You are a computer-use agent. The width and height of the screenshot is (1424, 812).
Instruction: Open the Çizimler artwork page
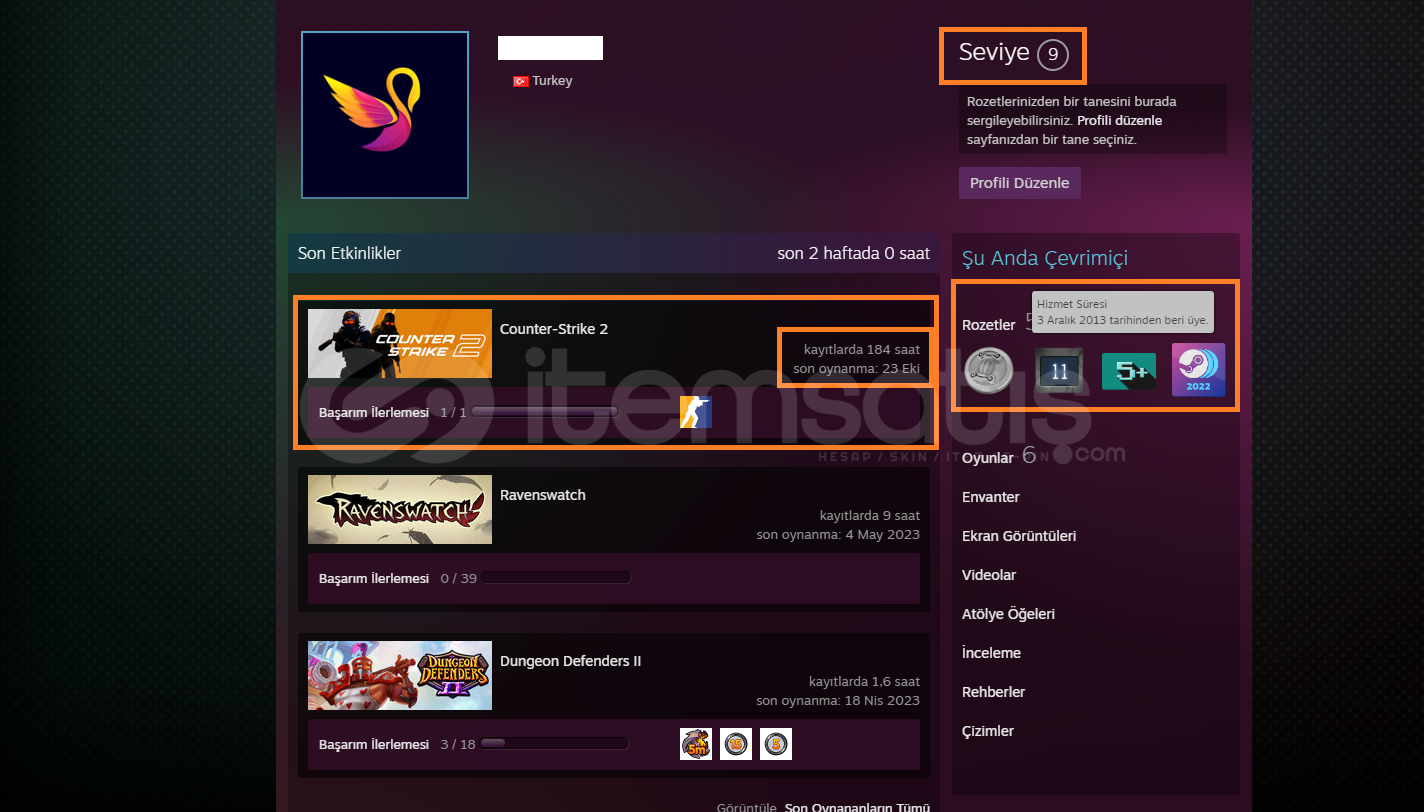(988, 731)
